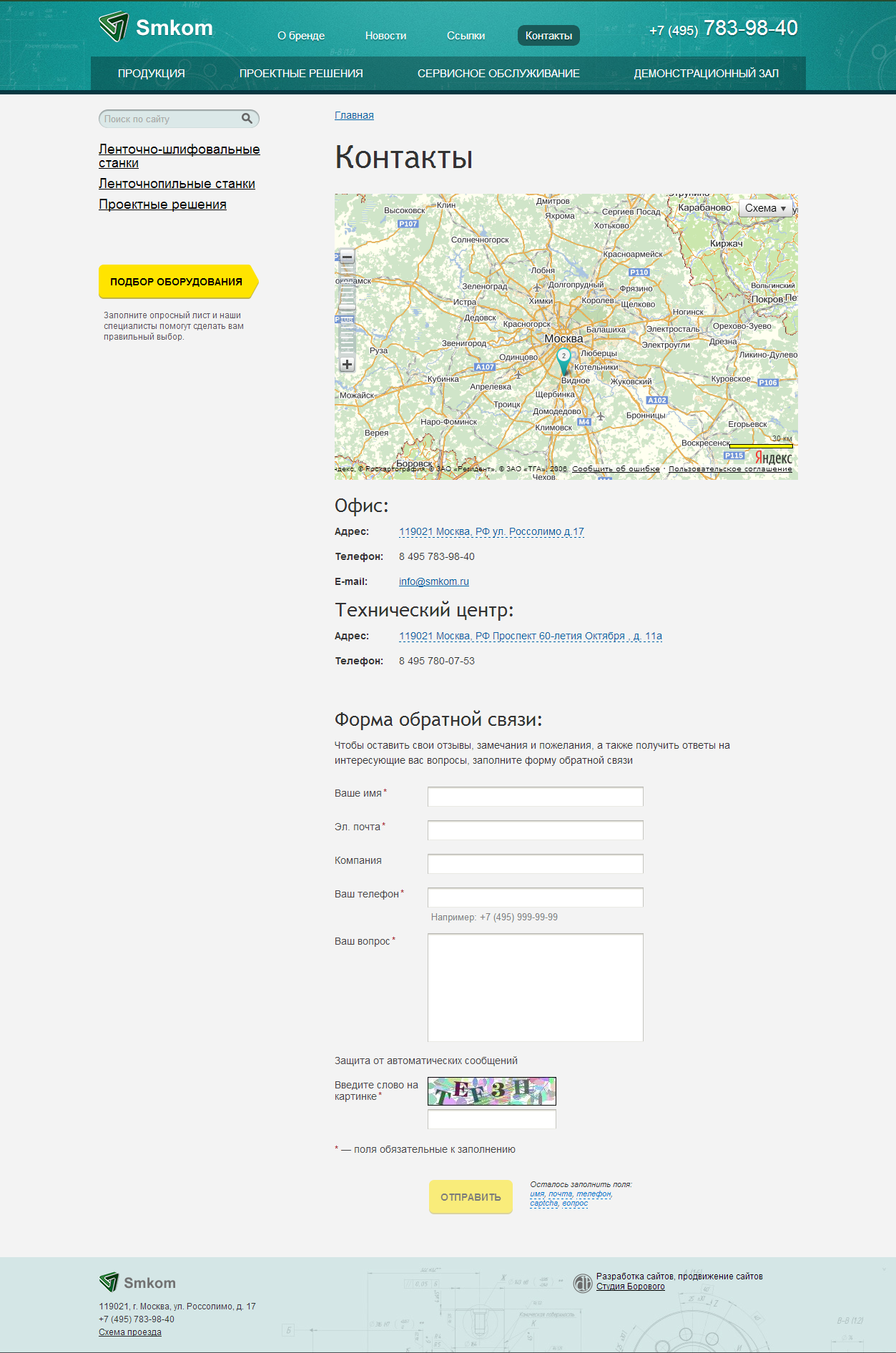
Task: Click the Студия Борового studio icon
Action: pos(583,1284)
